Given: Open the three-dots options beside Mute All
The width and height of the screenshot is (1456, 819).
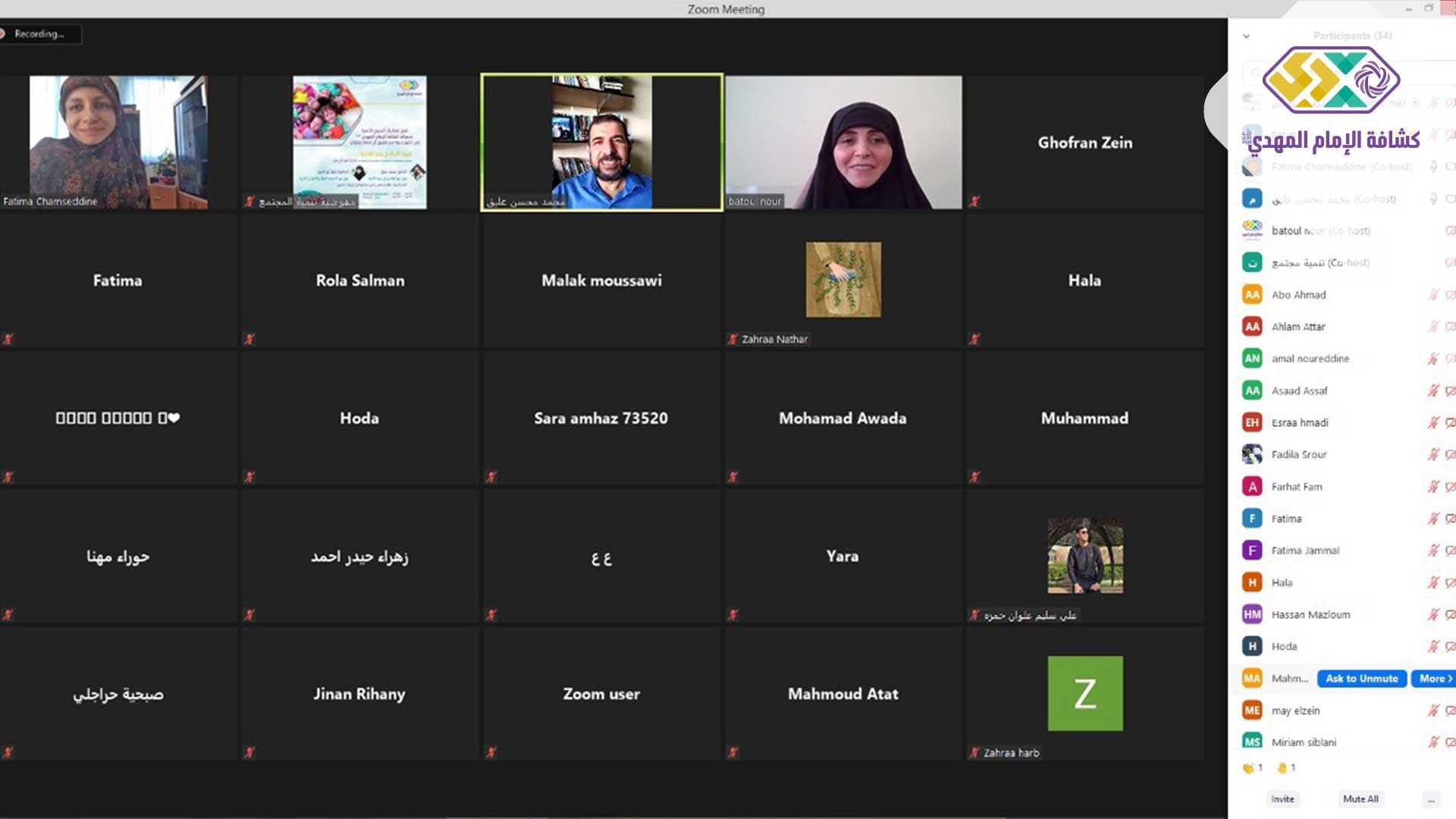Looking at the screenshot, I should [1430, 799].
